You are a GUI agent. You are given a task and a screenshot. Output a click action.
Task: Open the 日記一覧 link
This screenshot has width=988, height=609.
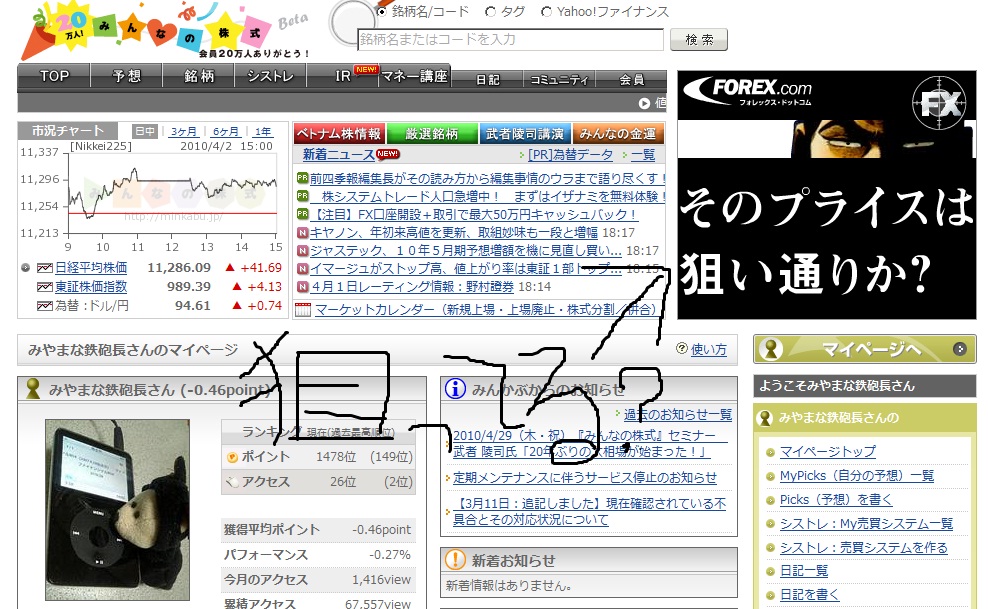coord(803,571)
